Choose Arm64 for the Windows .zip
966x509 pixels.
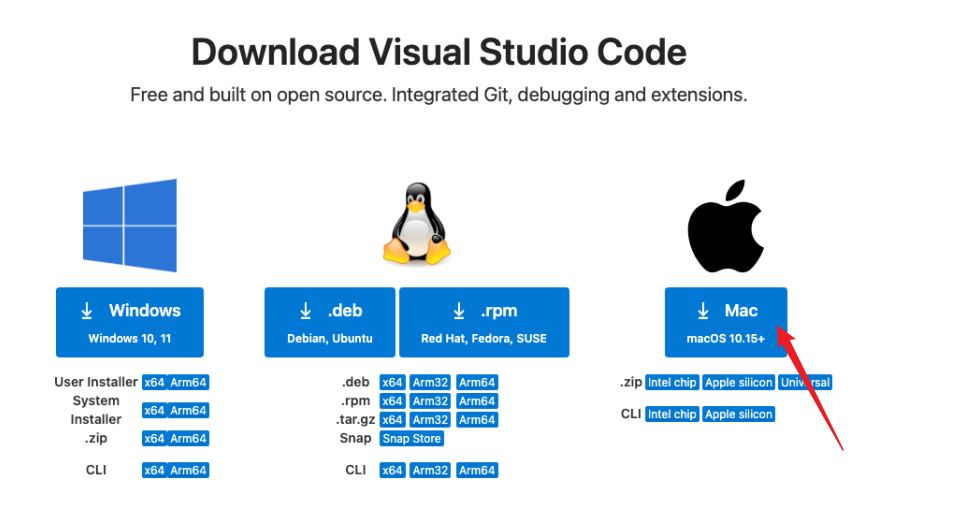pos(188,439)
